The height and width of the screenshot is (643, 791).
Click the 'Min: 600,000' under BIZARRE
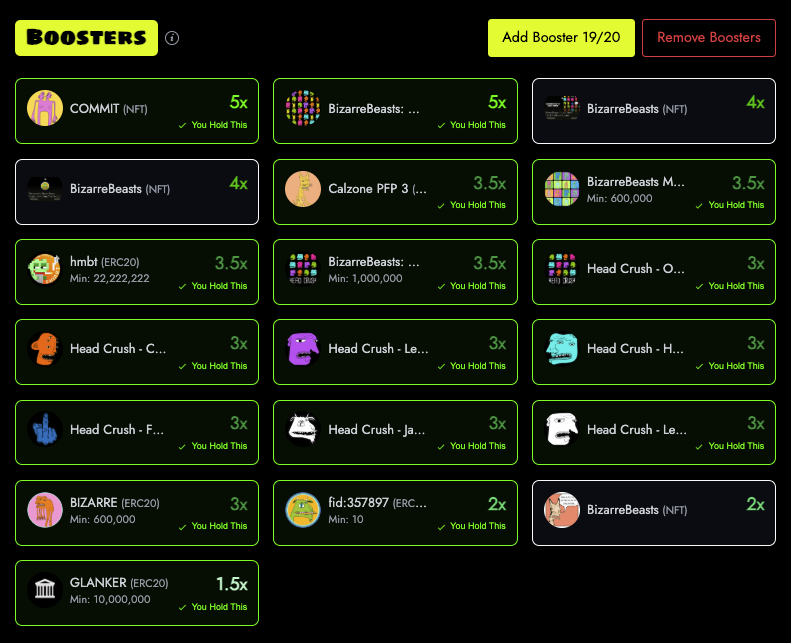coord(102,519)
